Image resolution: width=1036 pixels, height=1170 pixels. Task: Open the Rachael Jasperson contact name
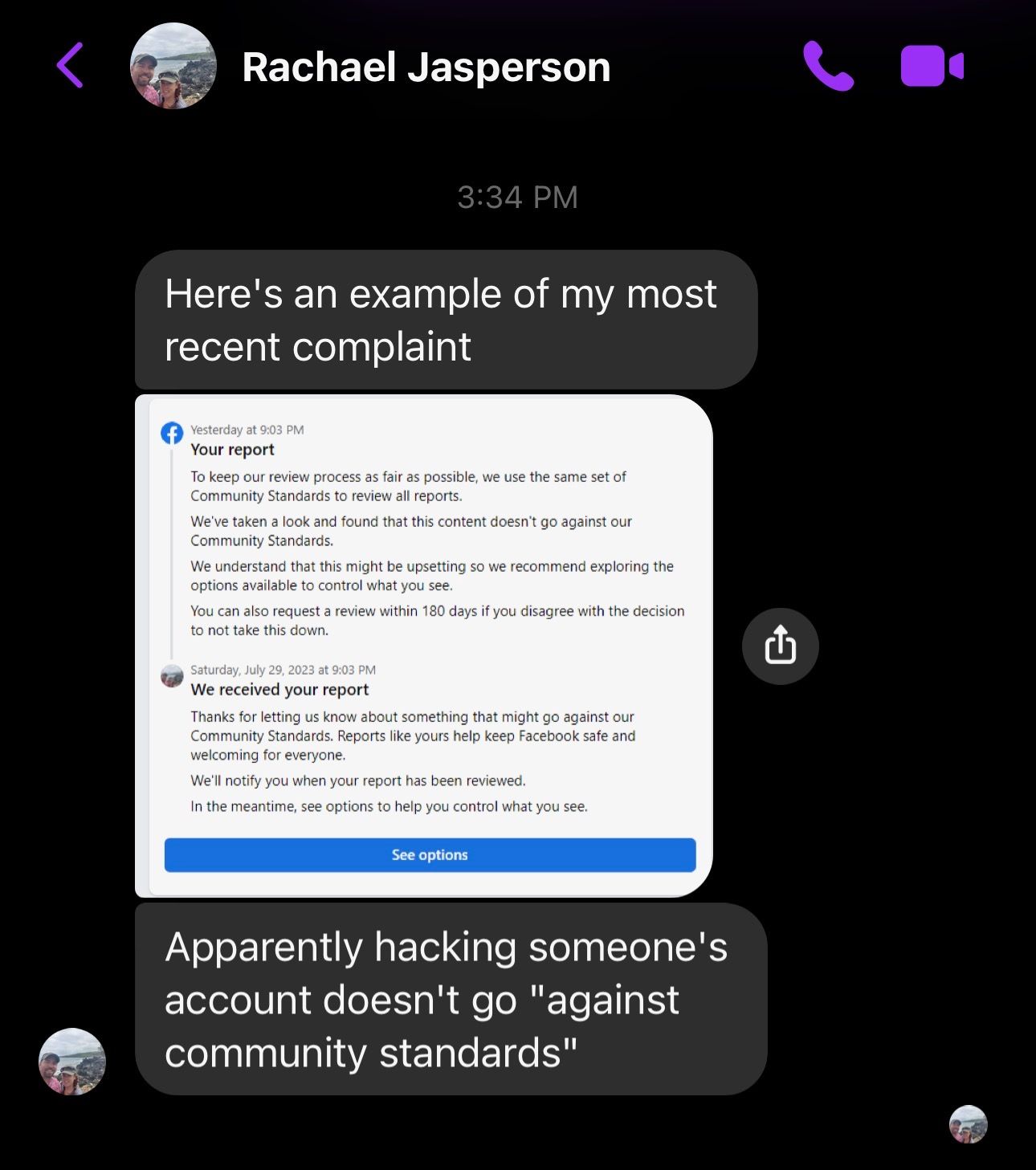426,67
